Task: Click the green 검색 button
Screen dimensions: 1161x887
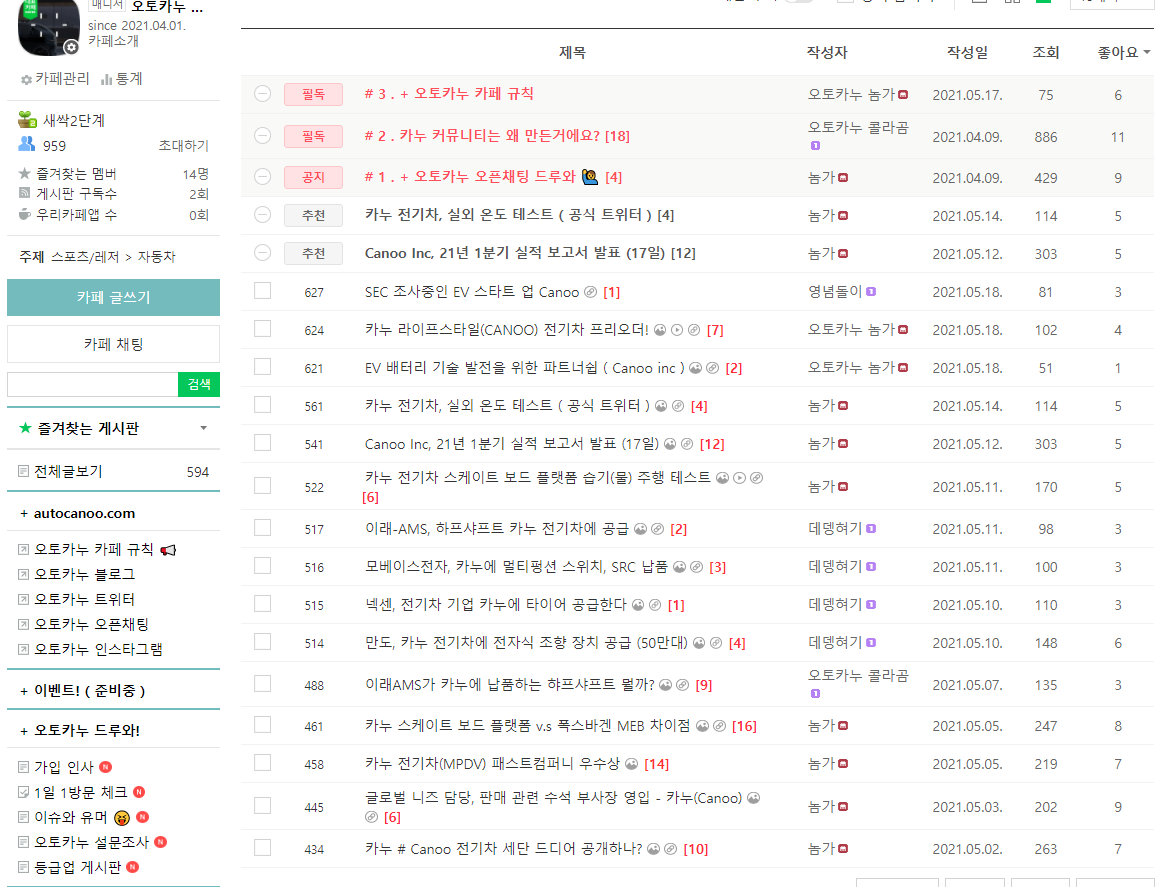Action: (199, 385)
